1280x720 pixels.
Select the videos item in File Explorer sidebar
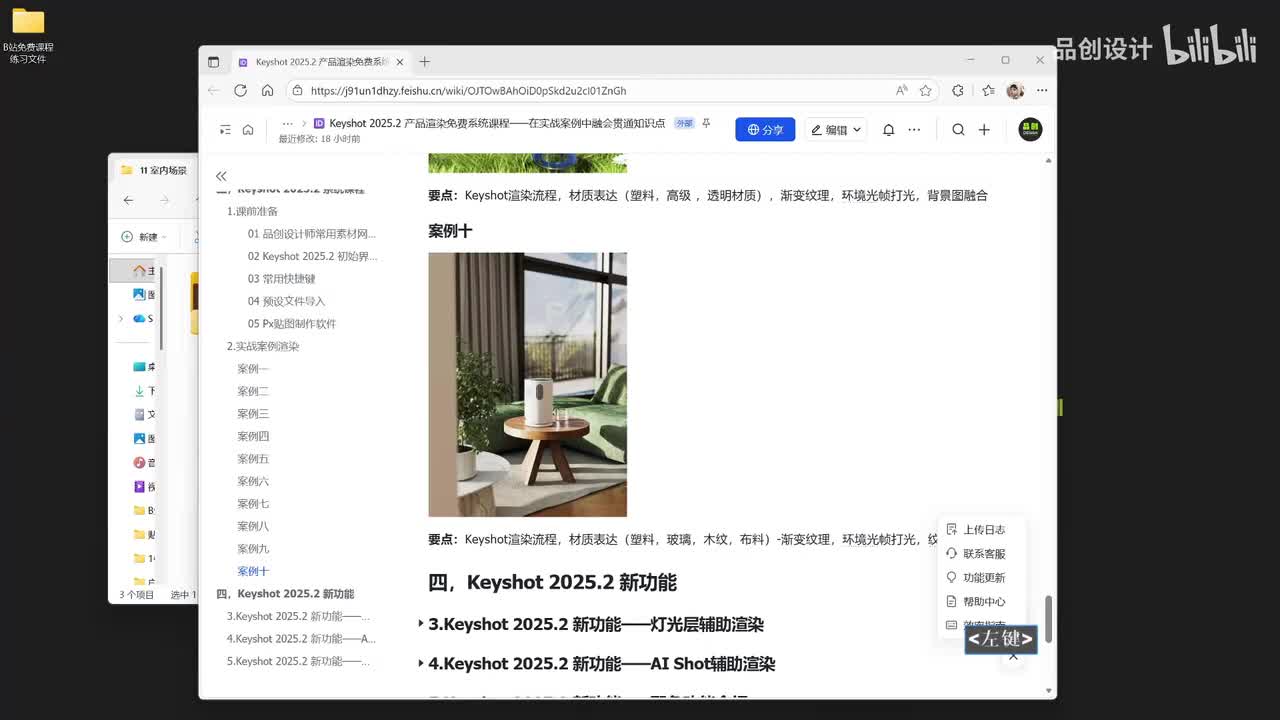144,487
